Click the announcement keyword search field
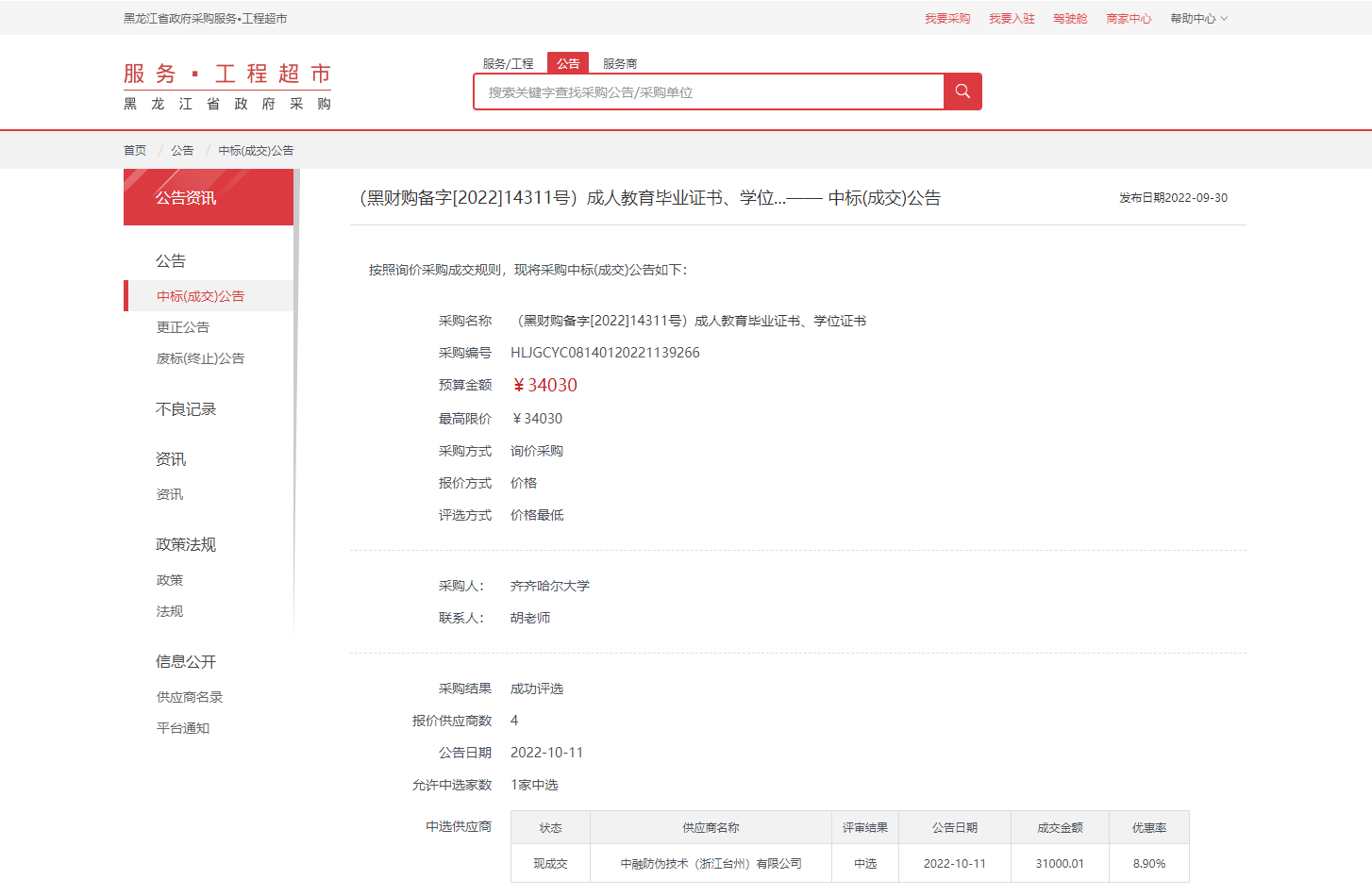Image resolution: width=1372 pixels, height=896 pixels. tap(708, 92)
